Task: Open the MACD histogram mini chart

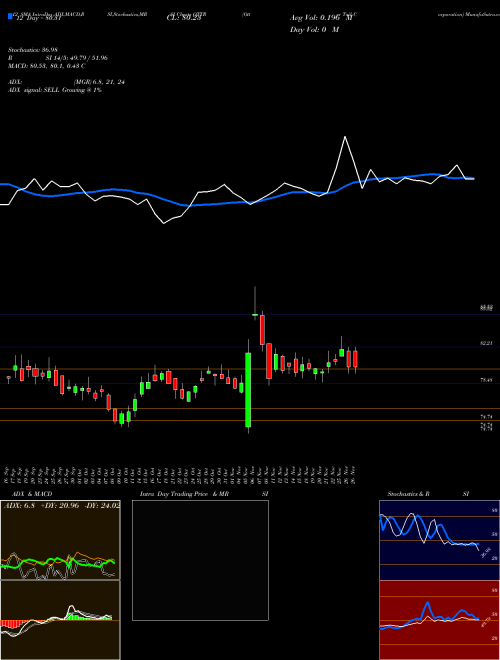Action: 60,620
